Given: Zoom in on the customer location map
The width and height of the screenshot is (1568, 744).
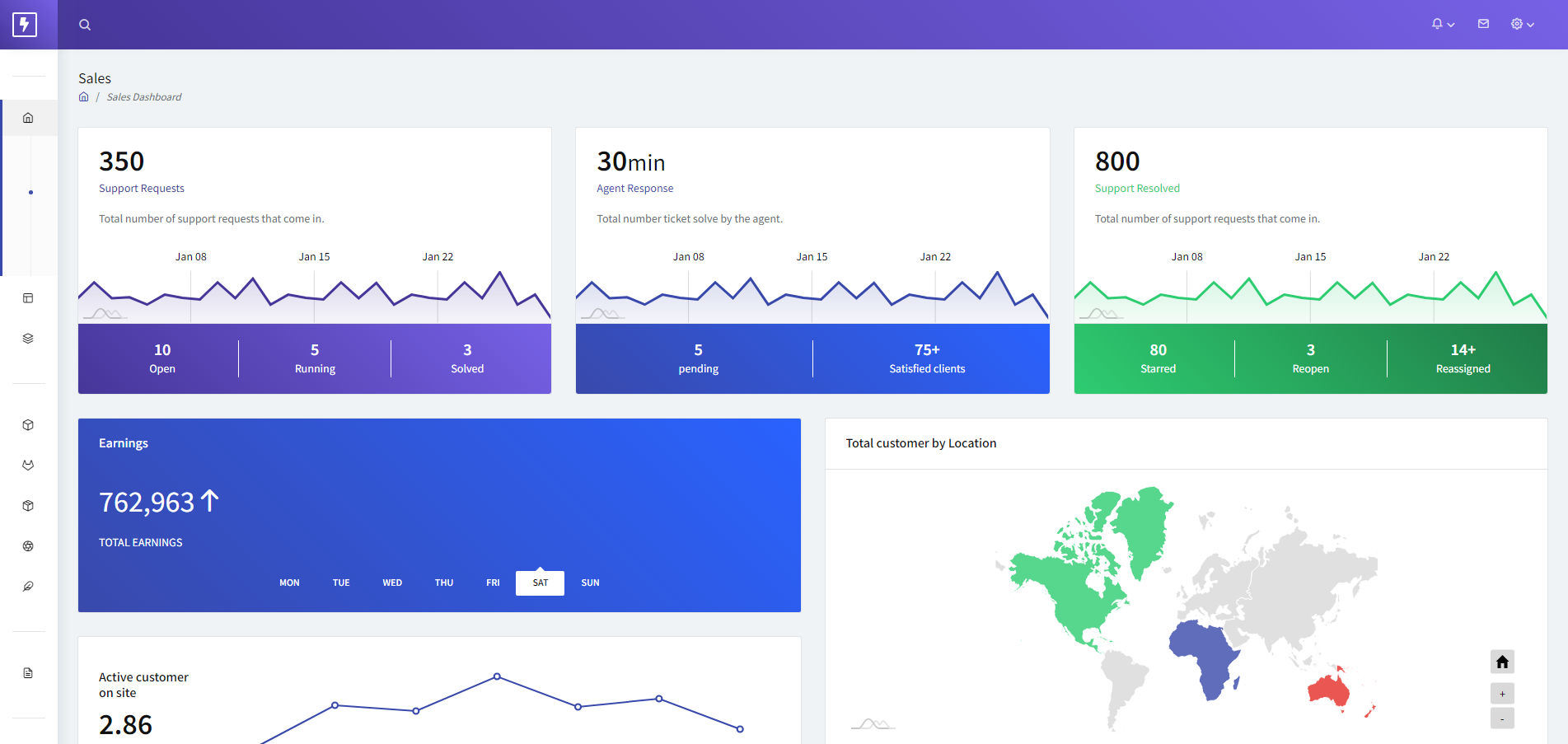Looking at the screenshot, I should (x=1502, y=693).
